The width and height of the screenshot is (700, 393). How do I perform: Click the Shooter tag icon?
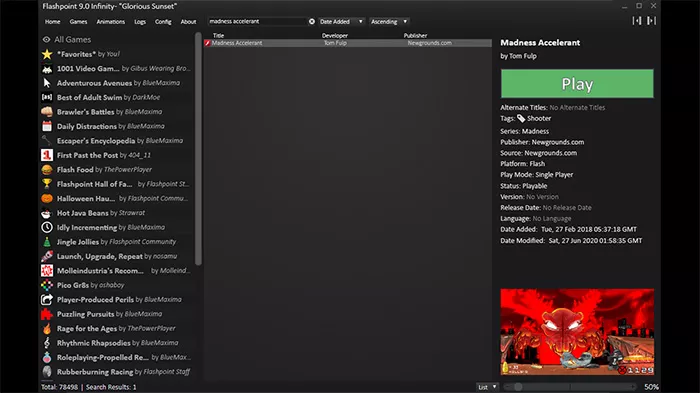[x=521, y=118]
